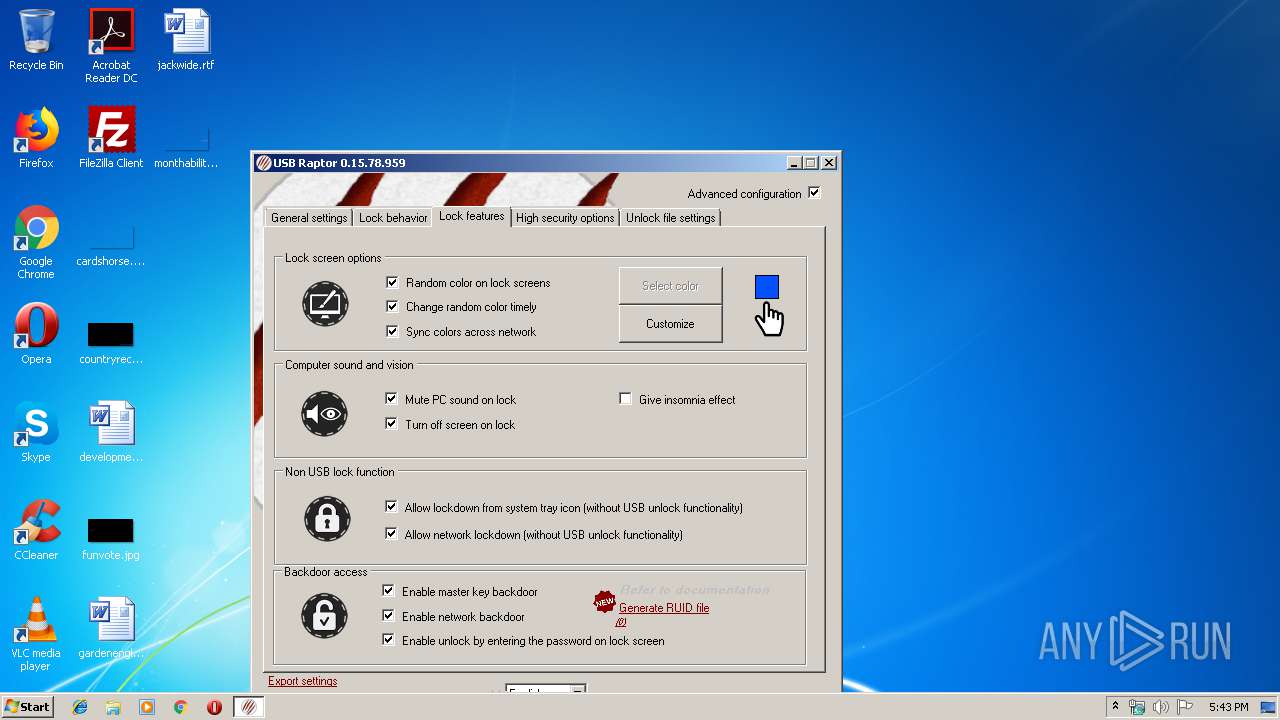This screenshot has width=1280, height=720.
Task: Click the blue lock screen color swatch
Action: click(x=767, y=287)
